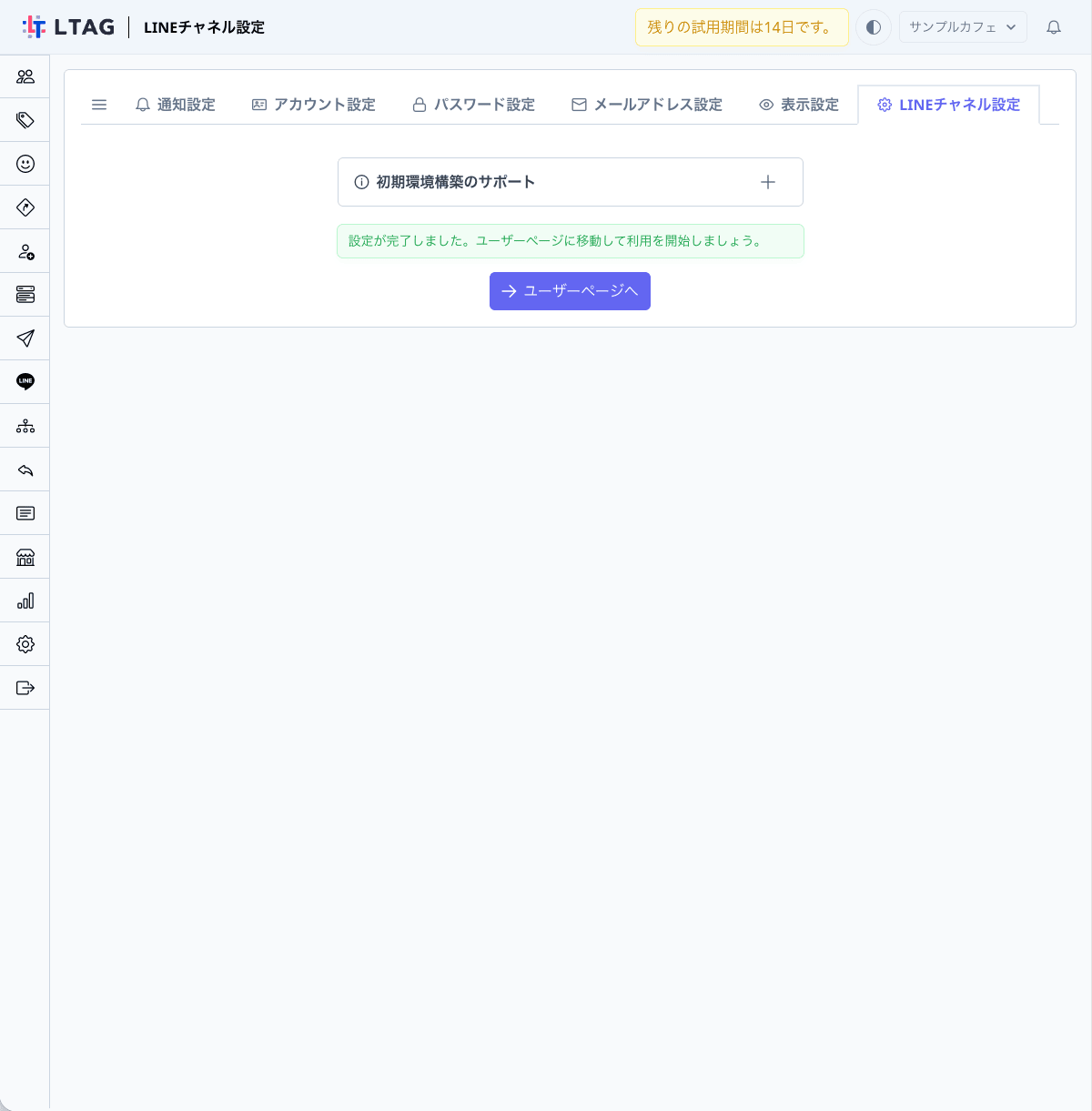Open the text message list icon
Viewport: 1092px width, 1111px height.
[25, 513]
